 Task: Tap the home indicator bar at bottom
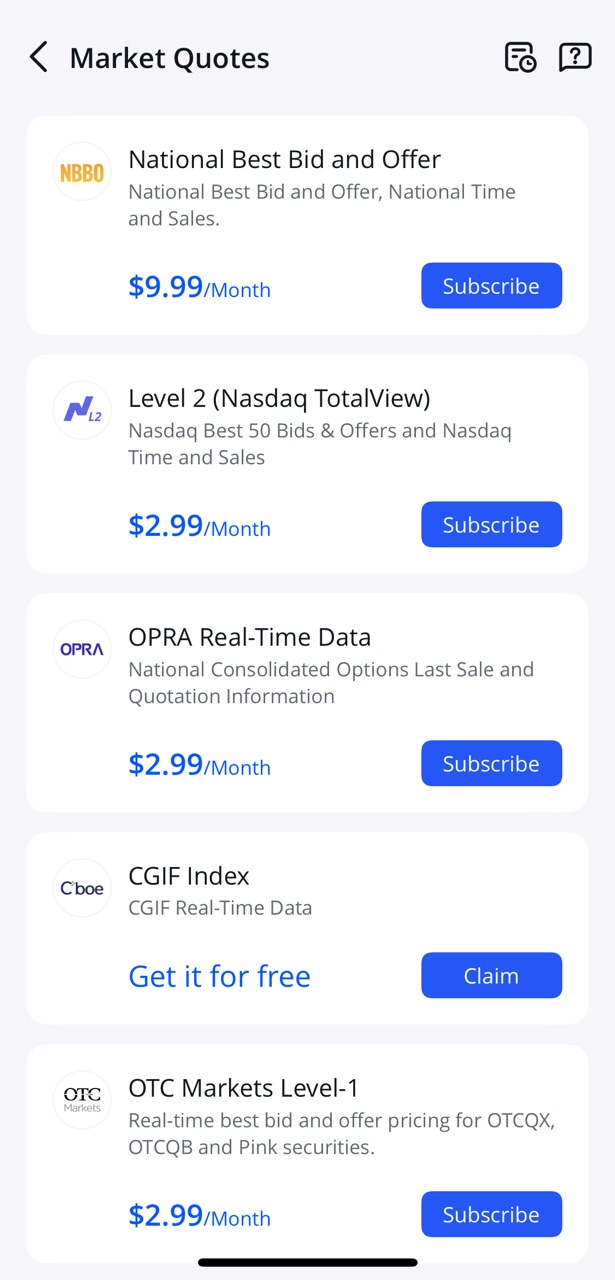coord(307,1262)
